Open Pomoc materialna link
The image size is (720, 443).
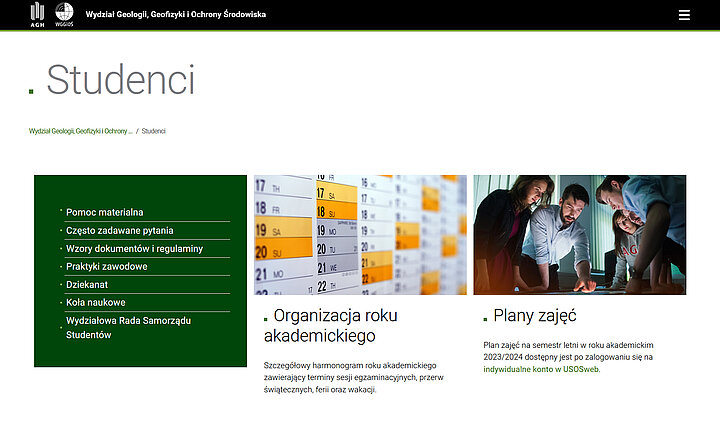(105, 212)
